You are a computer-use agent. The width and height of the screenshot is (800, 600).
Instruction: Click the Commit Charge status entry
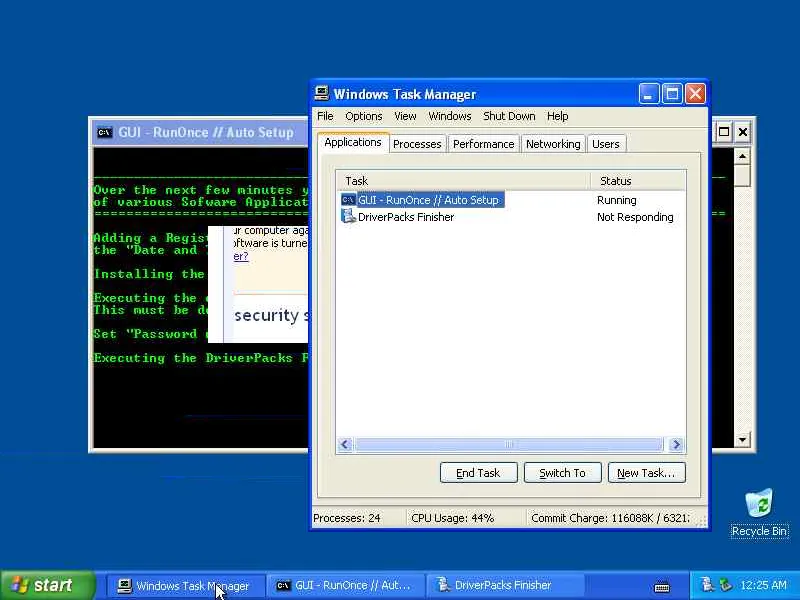[x=610, y=518]
